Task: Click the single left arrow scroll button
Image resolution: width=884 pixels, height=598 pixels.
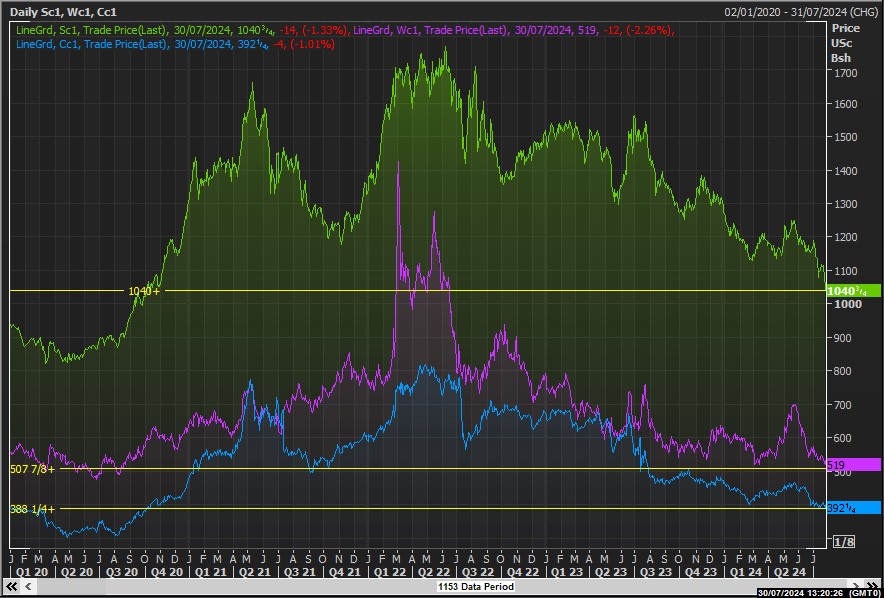Action: click(x=26, y=587)
